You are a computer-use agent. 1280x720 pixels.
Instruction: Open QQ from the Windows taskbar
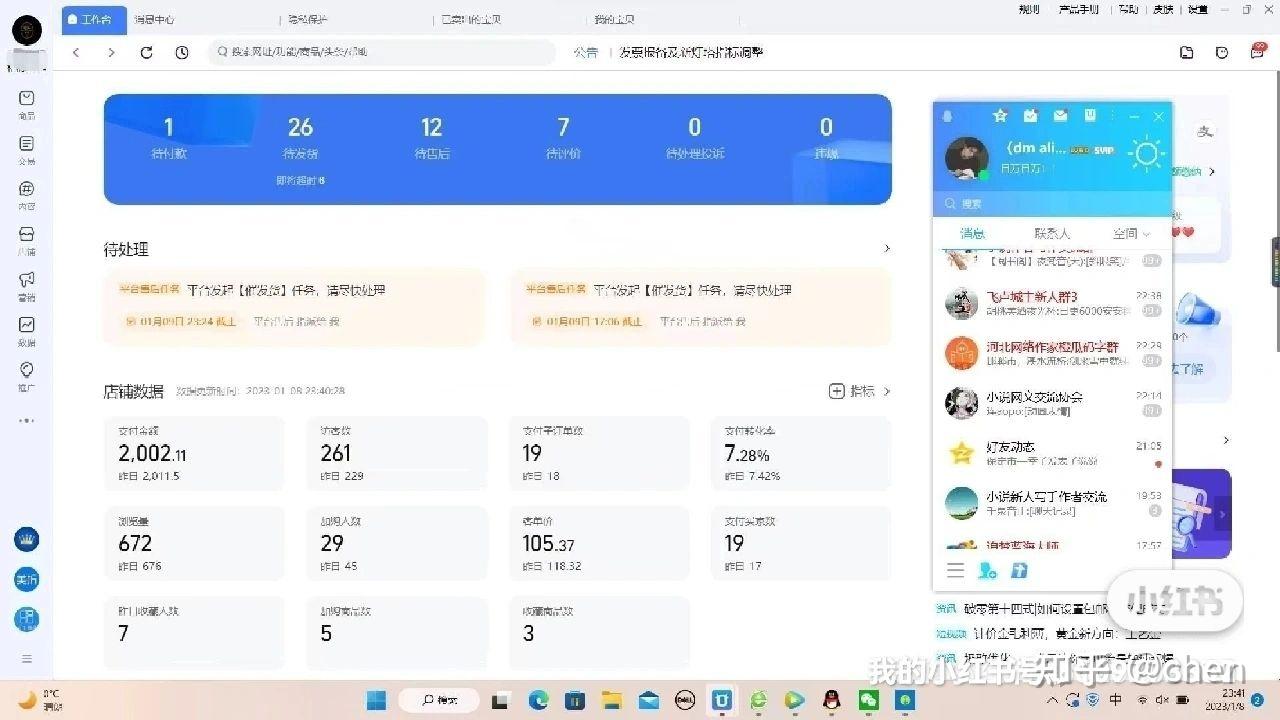coord(831,700)
